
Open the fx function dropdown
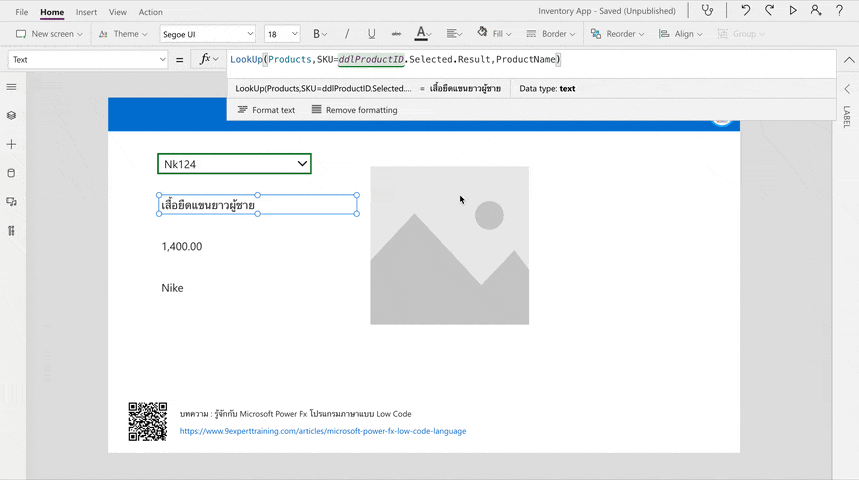coord(209,59)
